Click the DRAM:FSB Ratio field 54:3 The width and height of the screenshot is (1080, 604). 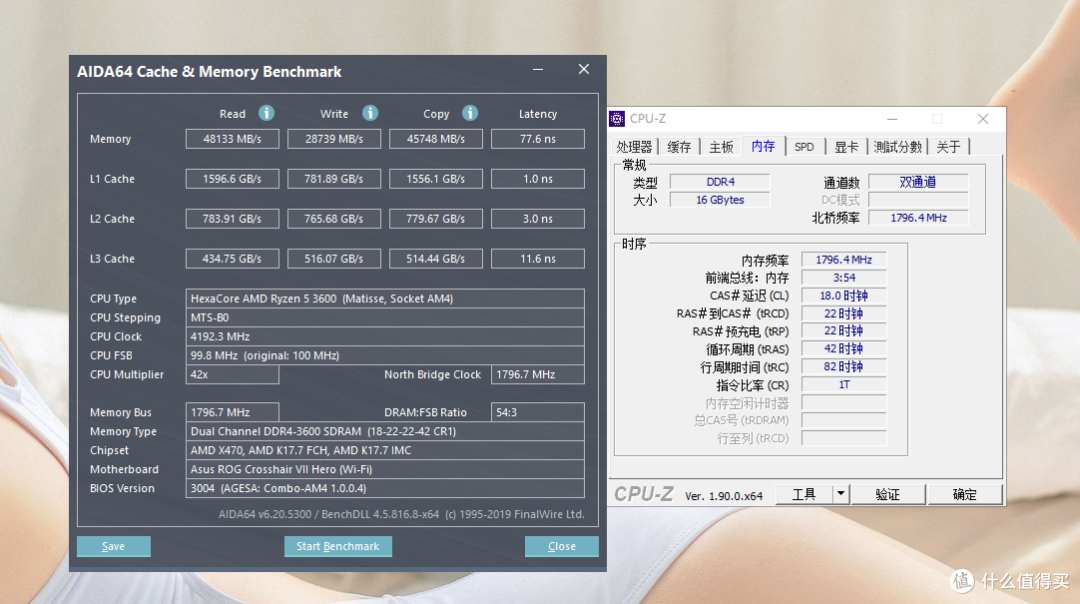[538, 412]
